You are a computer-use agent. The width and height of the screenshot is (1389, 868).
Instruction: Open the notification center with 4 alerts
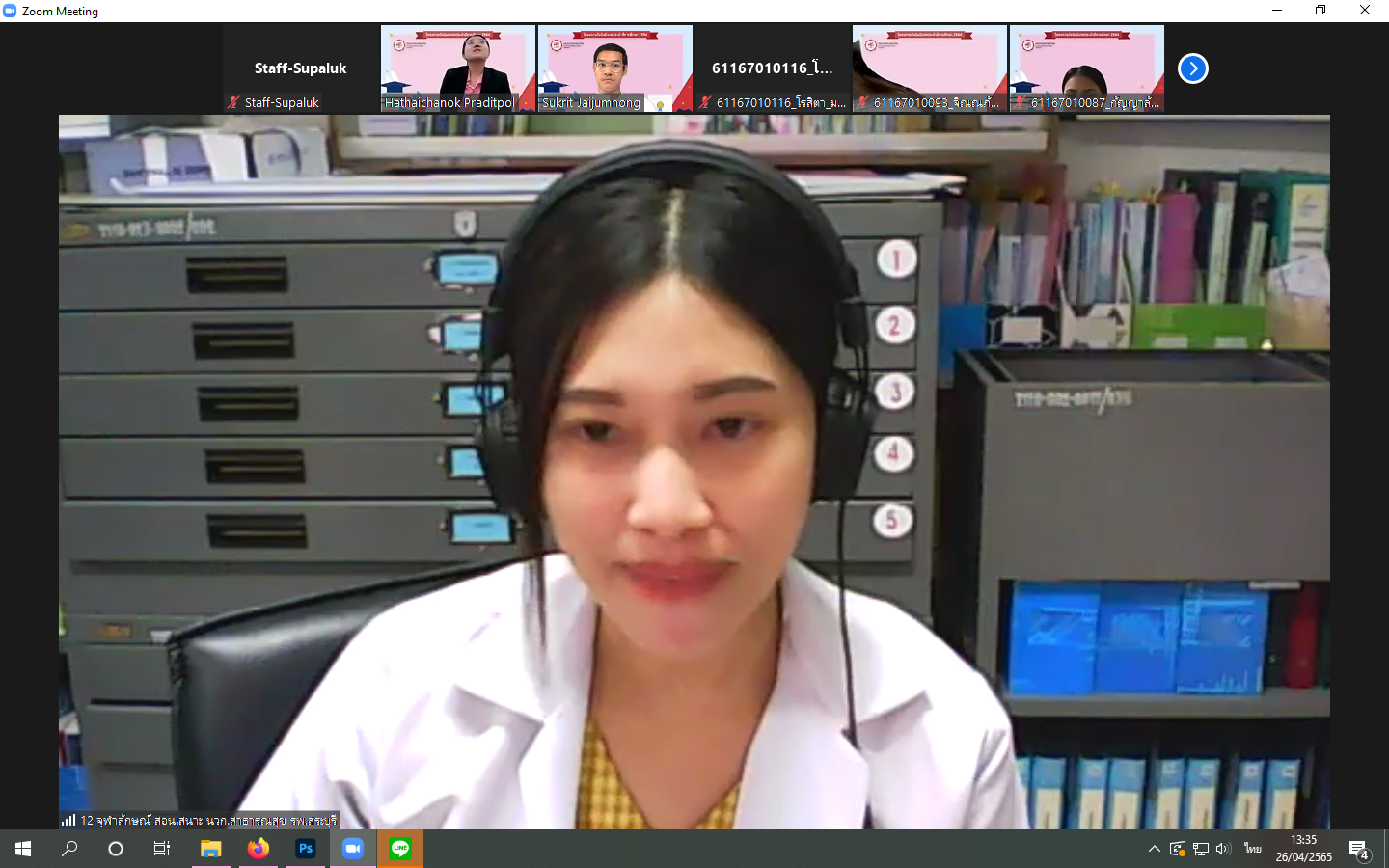point(1359,850)
